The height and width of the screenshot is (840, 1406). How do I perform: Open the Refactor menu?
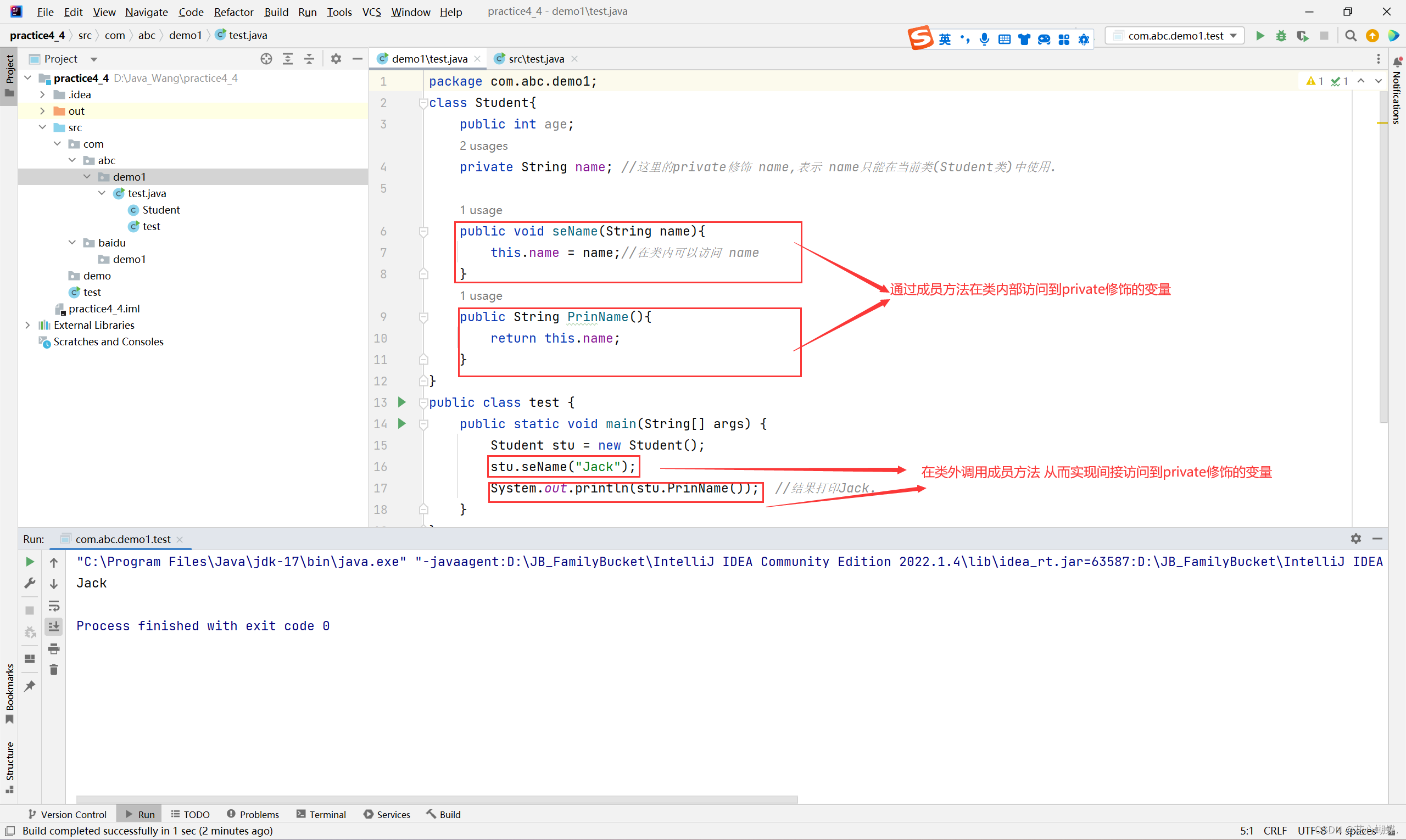pyautogui.click(x=233, y=12)
